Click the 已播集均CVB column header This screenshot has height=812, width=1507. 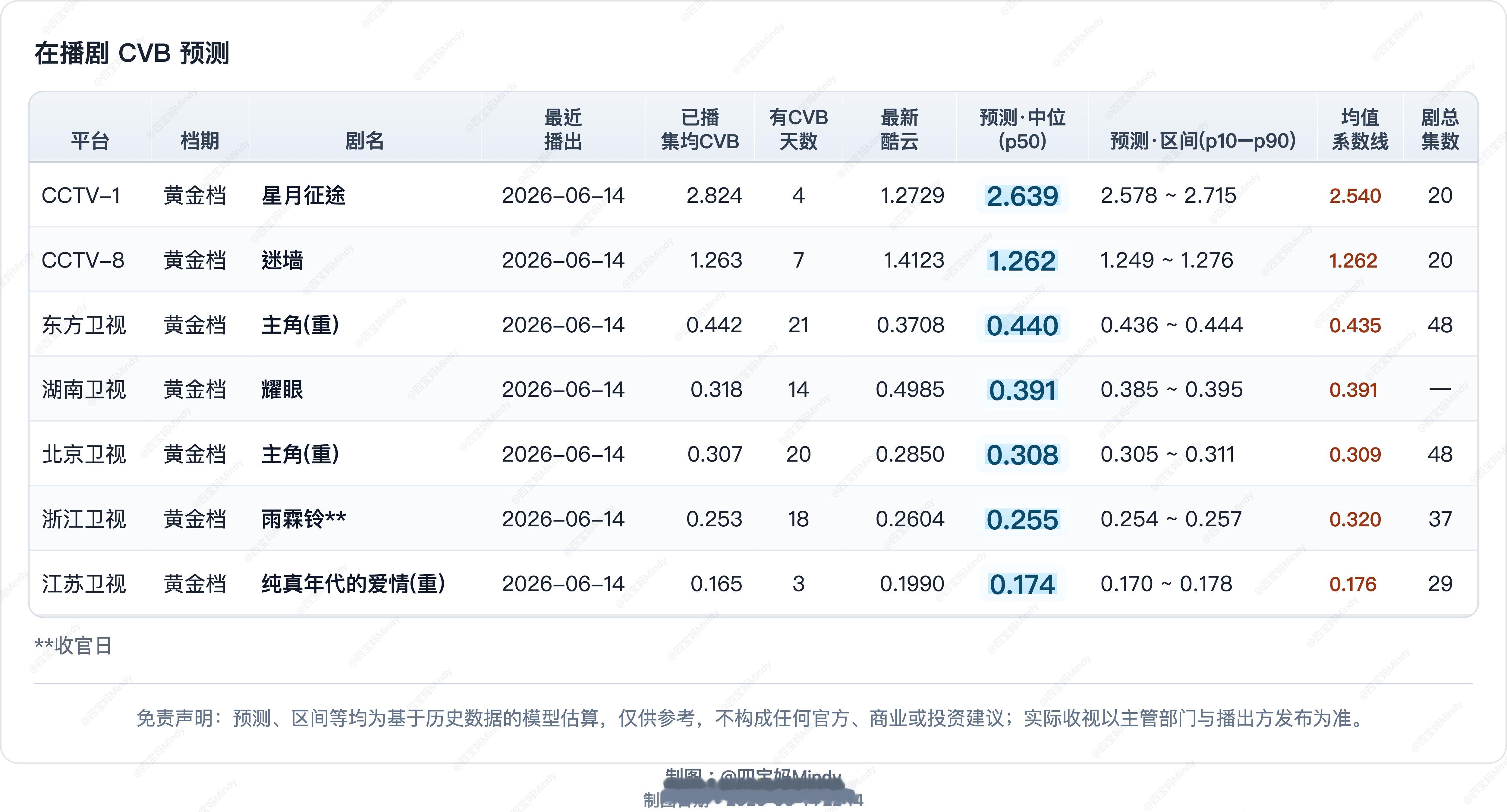(x=700, y=129)
